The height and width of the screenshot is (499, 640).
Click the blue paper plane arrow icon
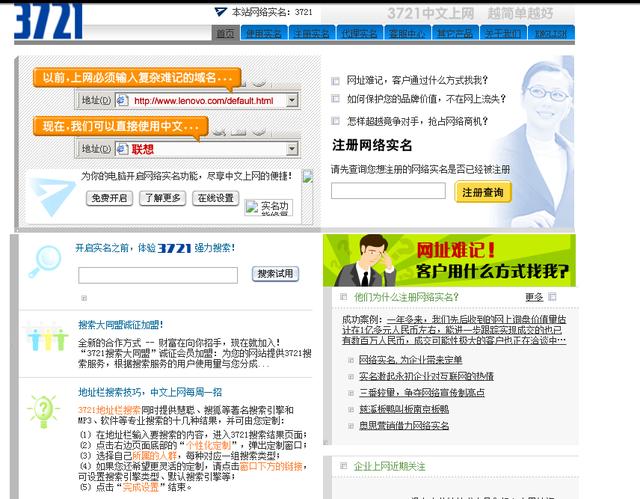(47, 194)
